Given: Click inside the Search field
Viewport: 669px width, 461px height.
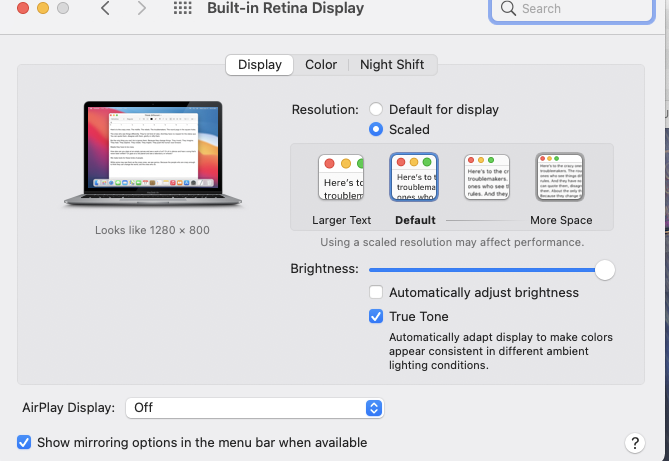Looking at the screenshot, I should [572, 9].
